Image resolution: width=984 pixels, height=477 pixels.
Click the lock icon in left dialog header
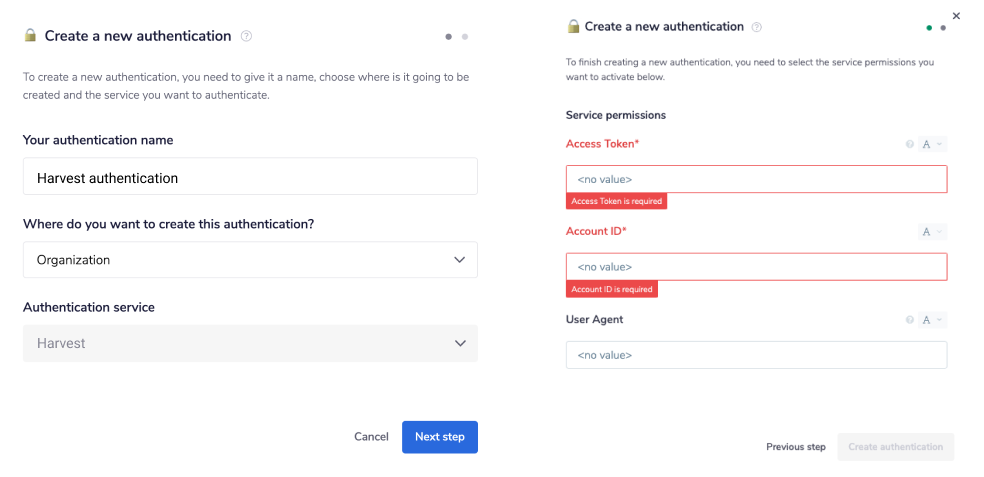pos(30,36)
